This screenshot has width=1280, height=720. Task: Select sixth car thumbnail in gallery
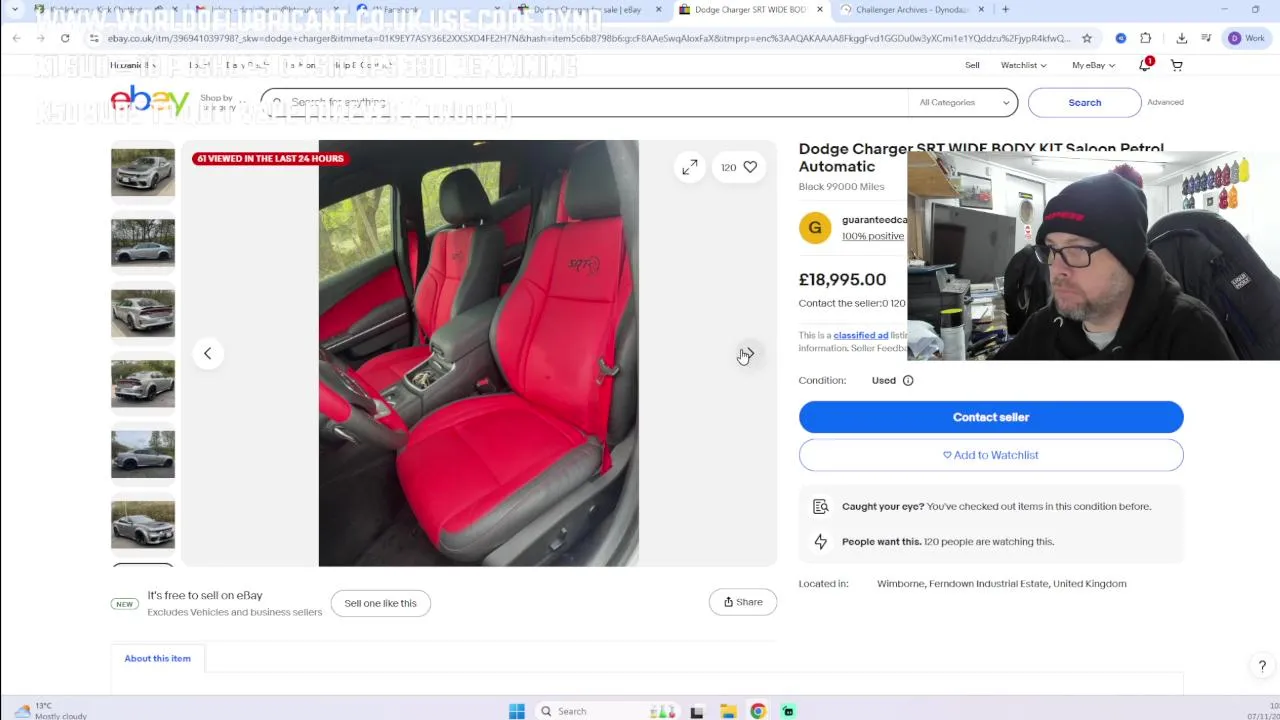[143, 525]
